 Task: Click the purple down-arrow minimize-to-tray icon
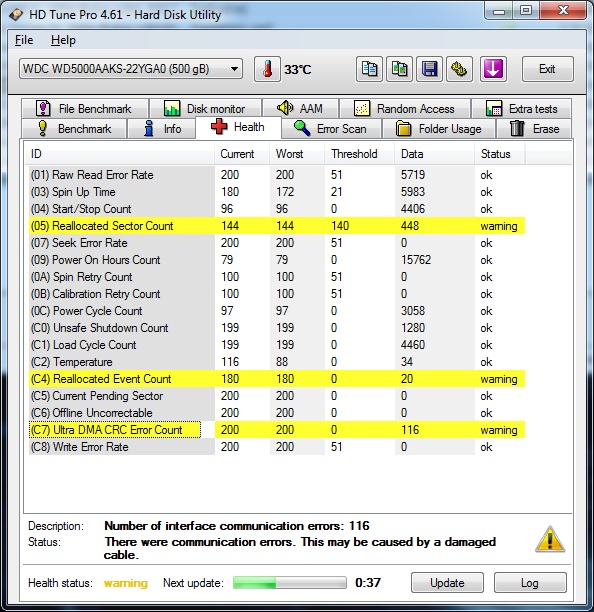(x=493, y=69)
